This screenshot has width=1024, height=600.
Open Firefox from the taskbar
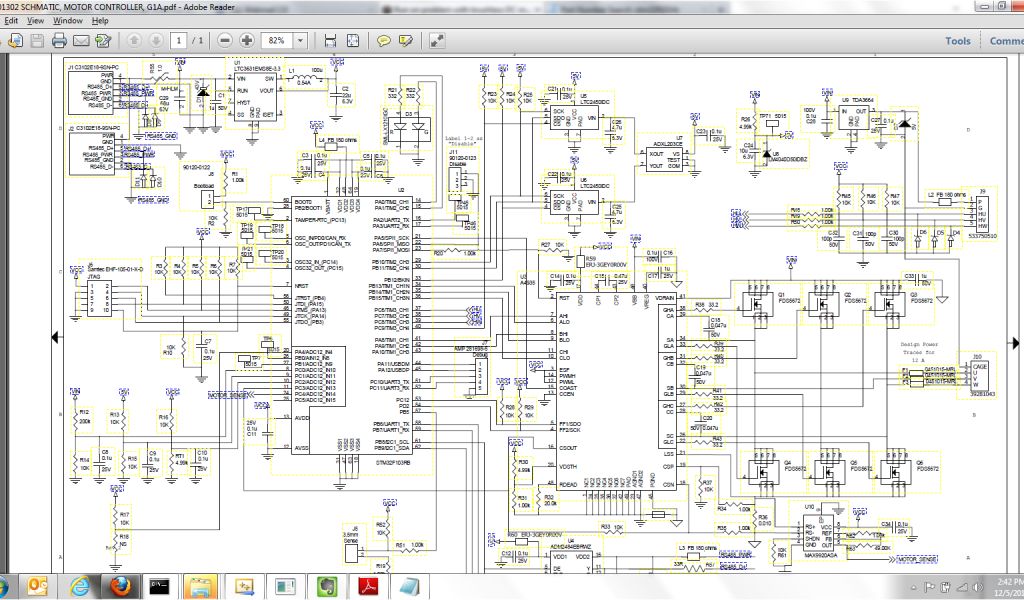pyautogui.click(x=119, y=586)
